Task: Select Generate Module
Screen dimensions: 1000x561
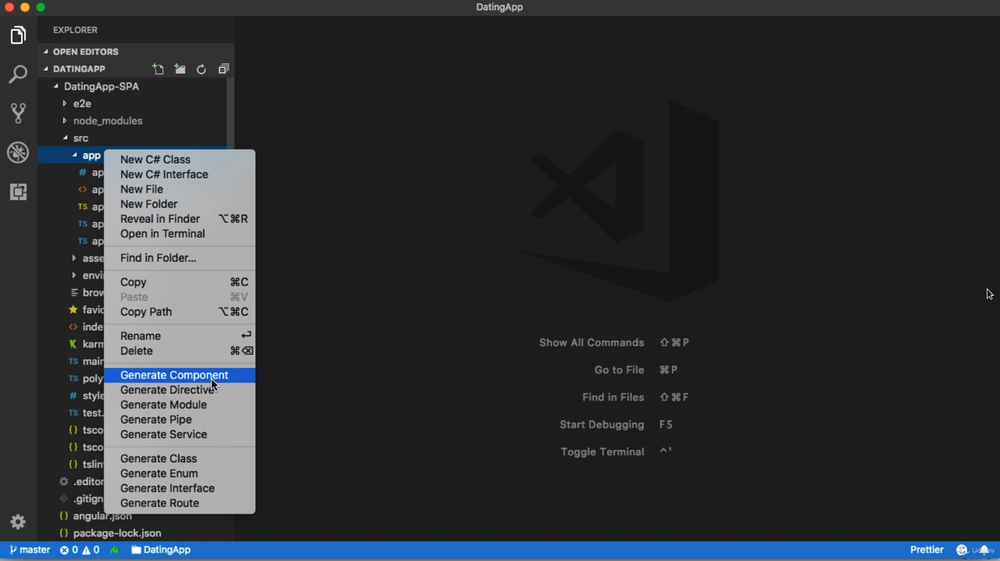Action: (179, 405)
